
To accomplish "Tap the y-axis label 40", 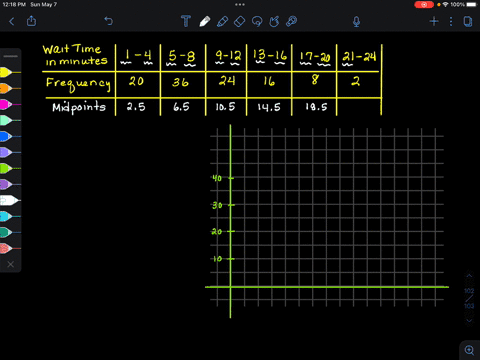I will (217, 178).
